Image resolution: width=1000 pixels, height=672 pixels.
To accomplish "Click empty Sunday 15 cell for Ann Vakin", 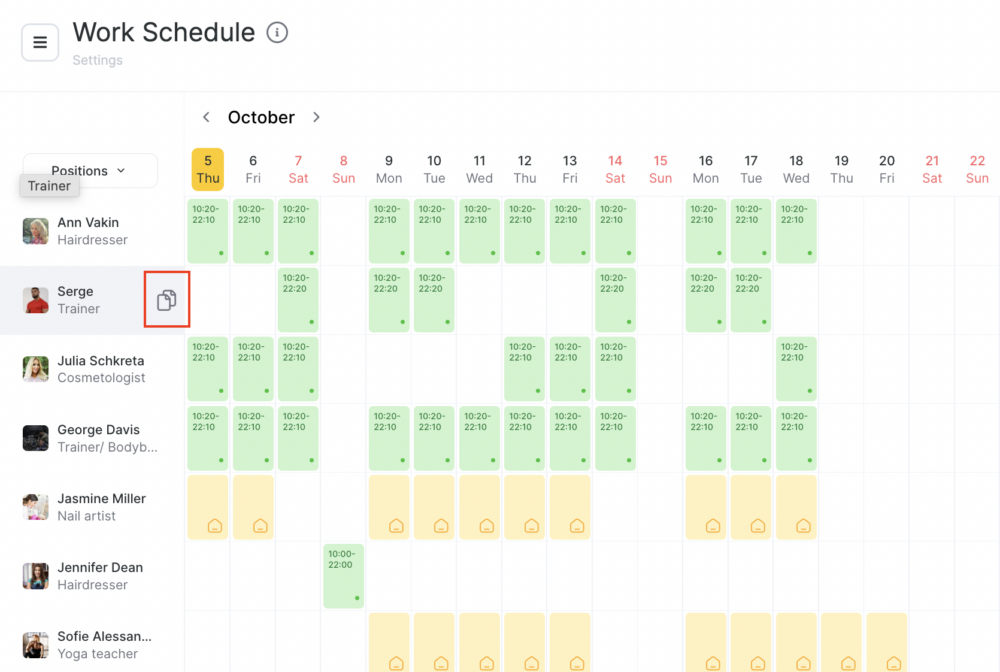I will pos(660,231).
